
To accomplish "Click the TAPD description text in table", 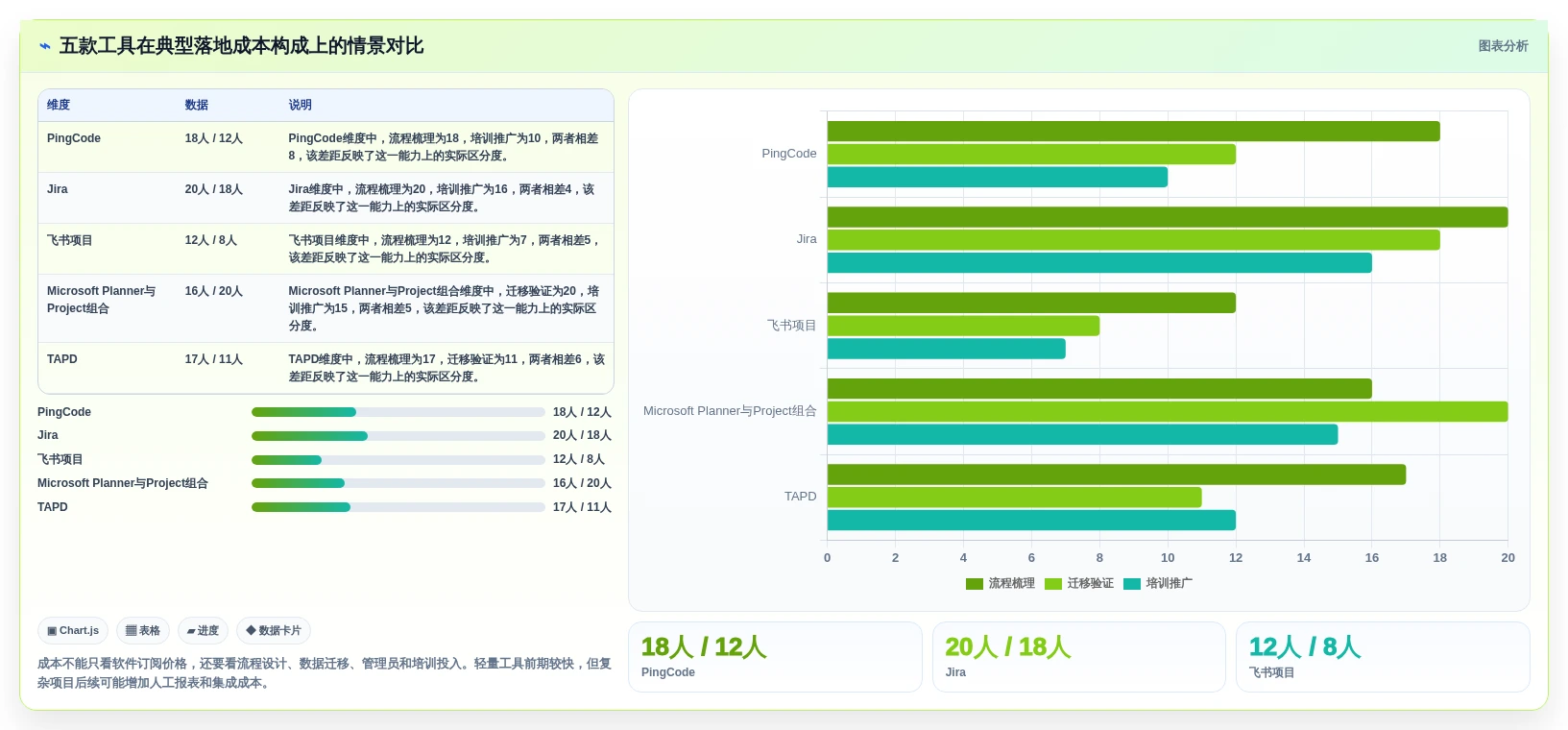I will coord(446,368).
